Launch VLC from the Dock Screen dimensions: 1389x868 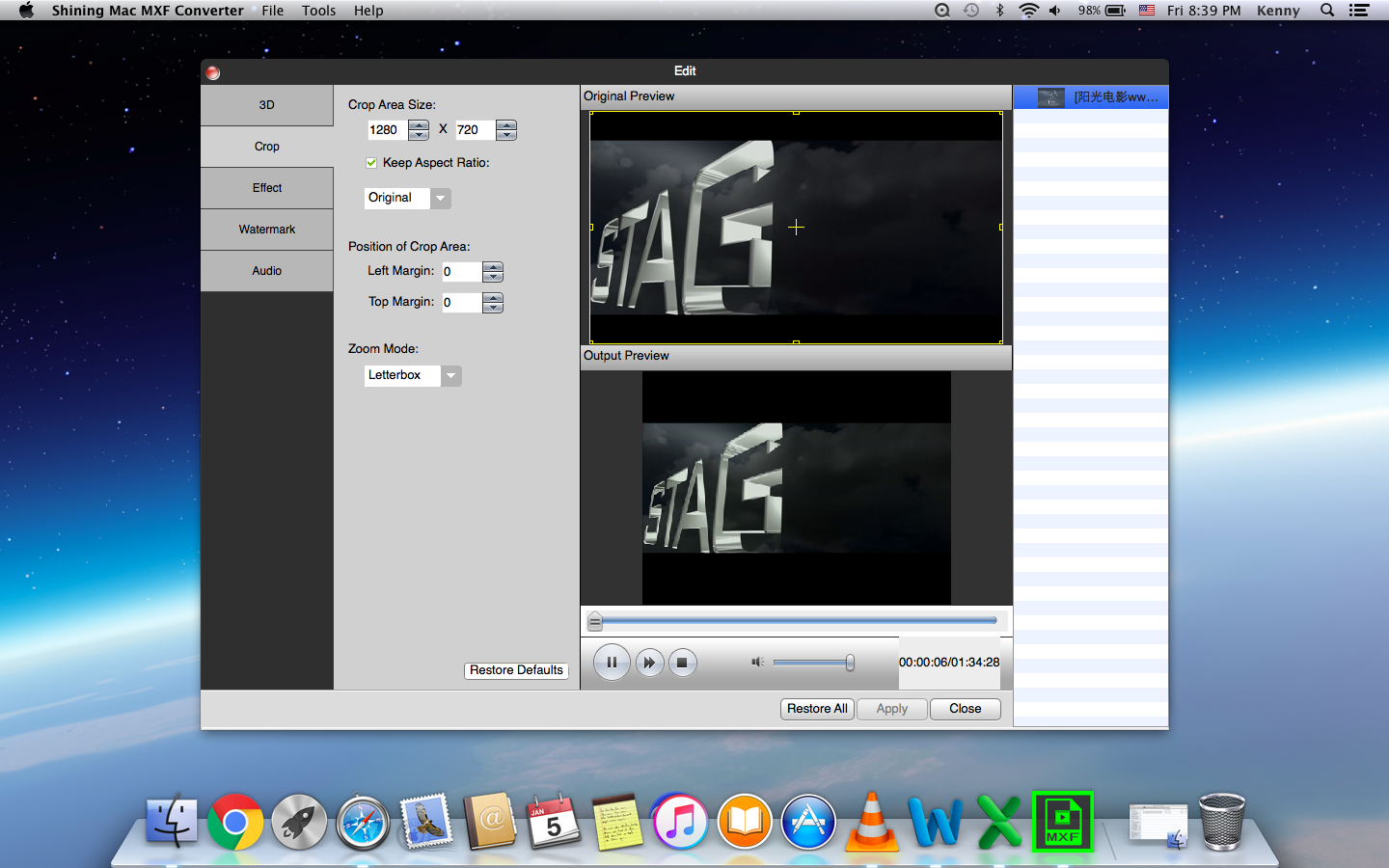(872, 823)
